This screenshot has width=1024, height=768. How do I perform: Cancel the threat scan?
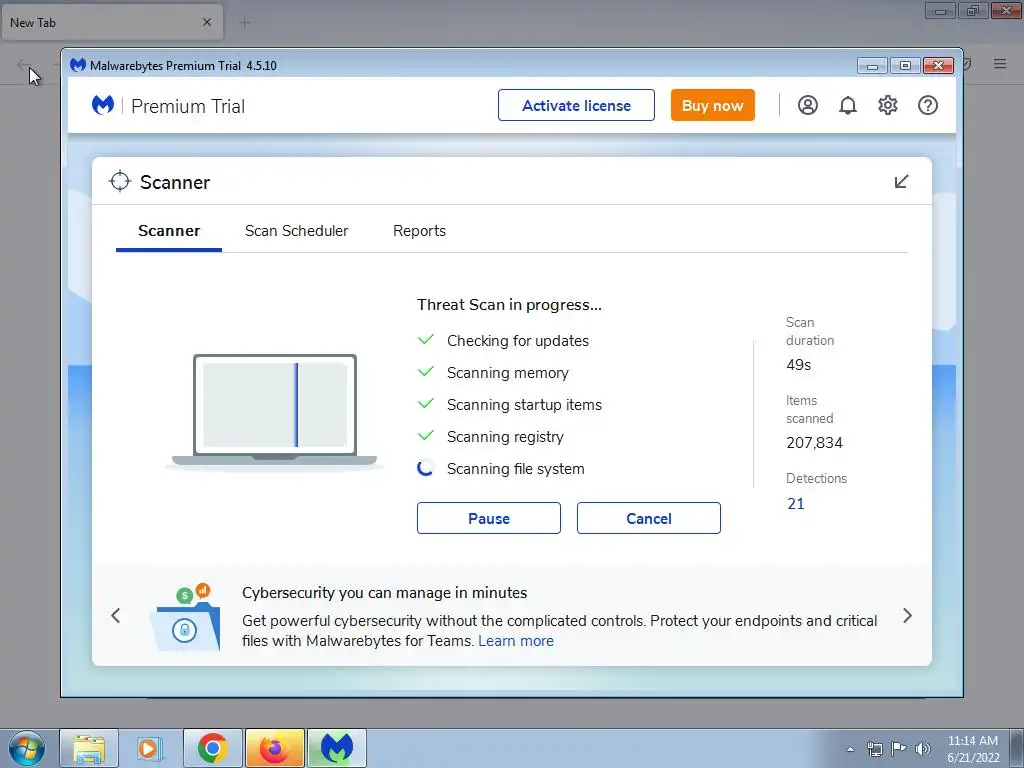[648, 518]
